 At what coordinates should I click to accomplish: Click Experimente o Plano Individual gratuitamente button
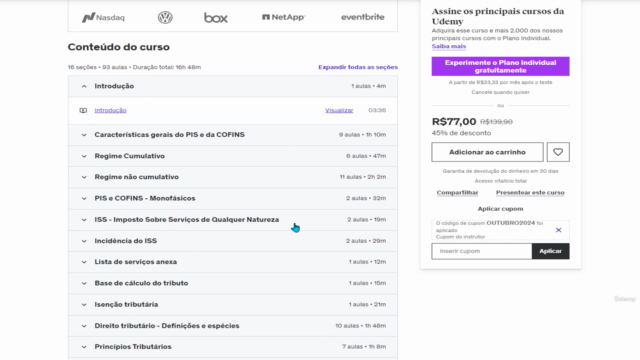(500, 66)
